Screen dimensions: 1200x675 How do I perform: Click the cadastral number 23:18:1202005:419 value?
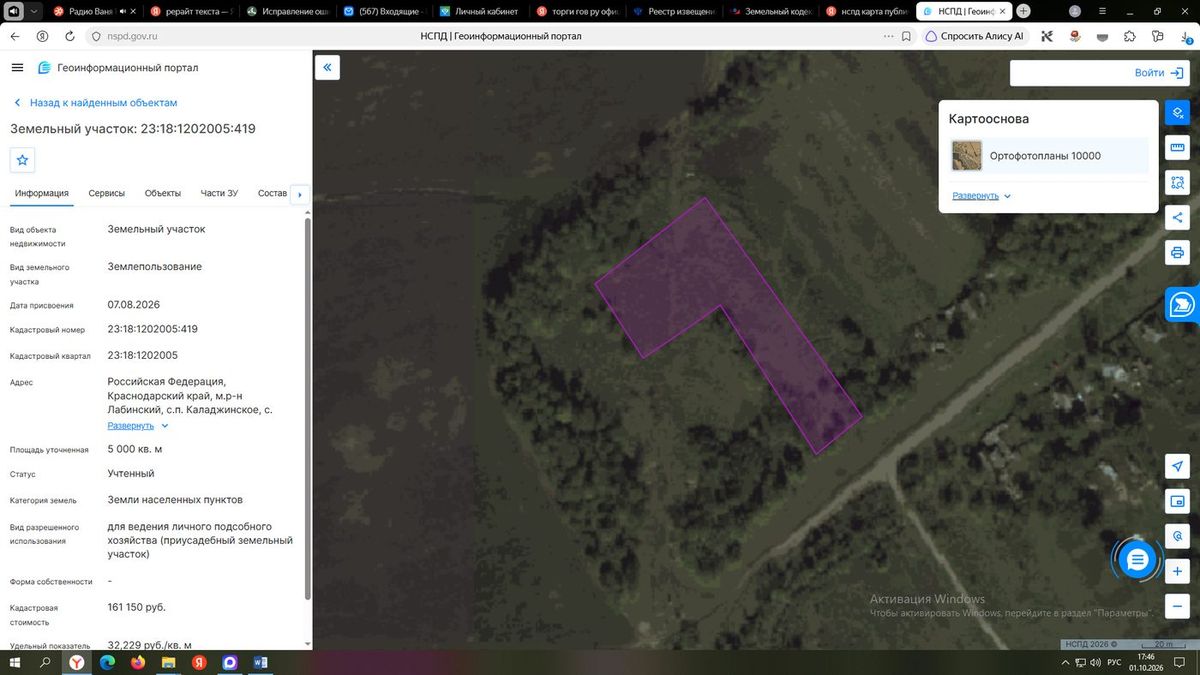coord(152,329)
